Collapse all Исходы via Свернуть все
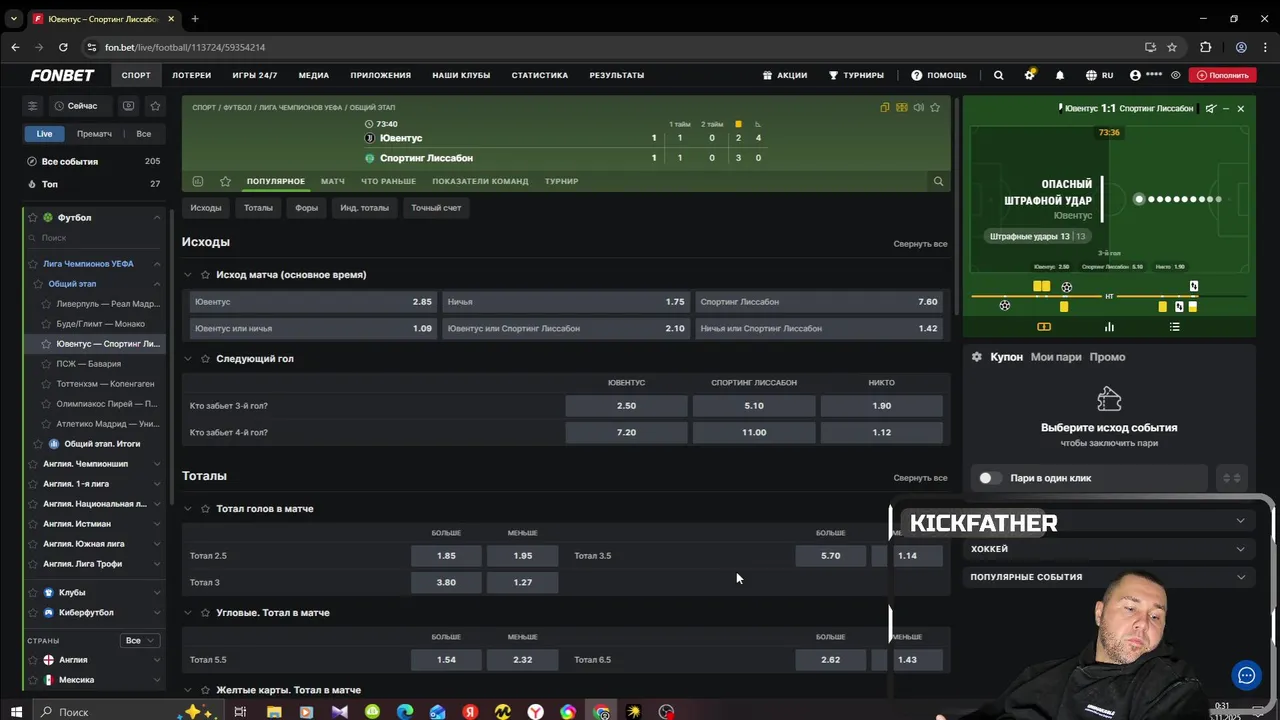This screenshot has width=1280, height=720. pyautogui.click(x=920, y=244)
